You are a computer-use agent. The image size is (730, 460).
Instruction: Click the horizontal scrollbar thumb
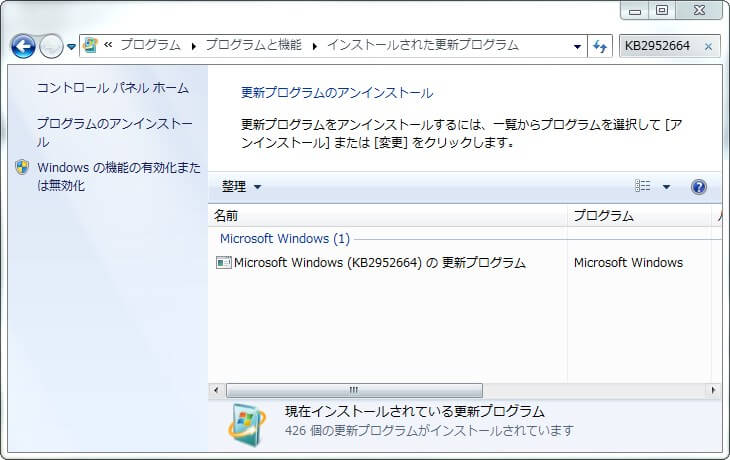354,390
